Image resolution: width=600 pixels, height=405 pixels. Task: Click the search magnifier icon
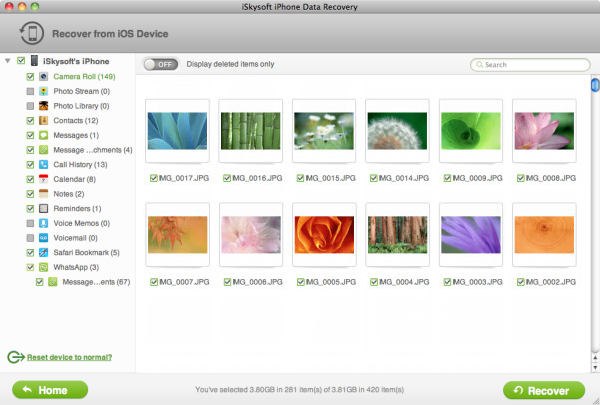pyautogui.click(x=479, y=65)
